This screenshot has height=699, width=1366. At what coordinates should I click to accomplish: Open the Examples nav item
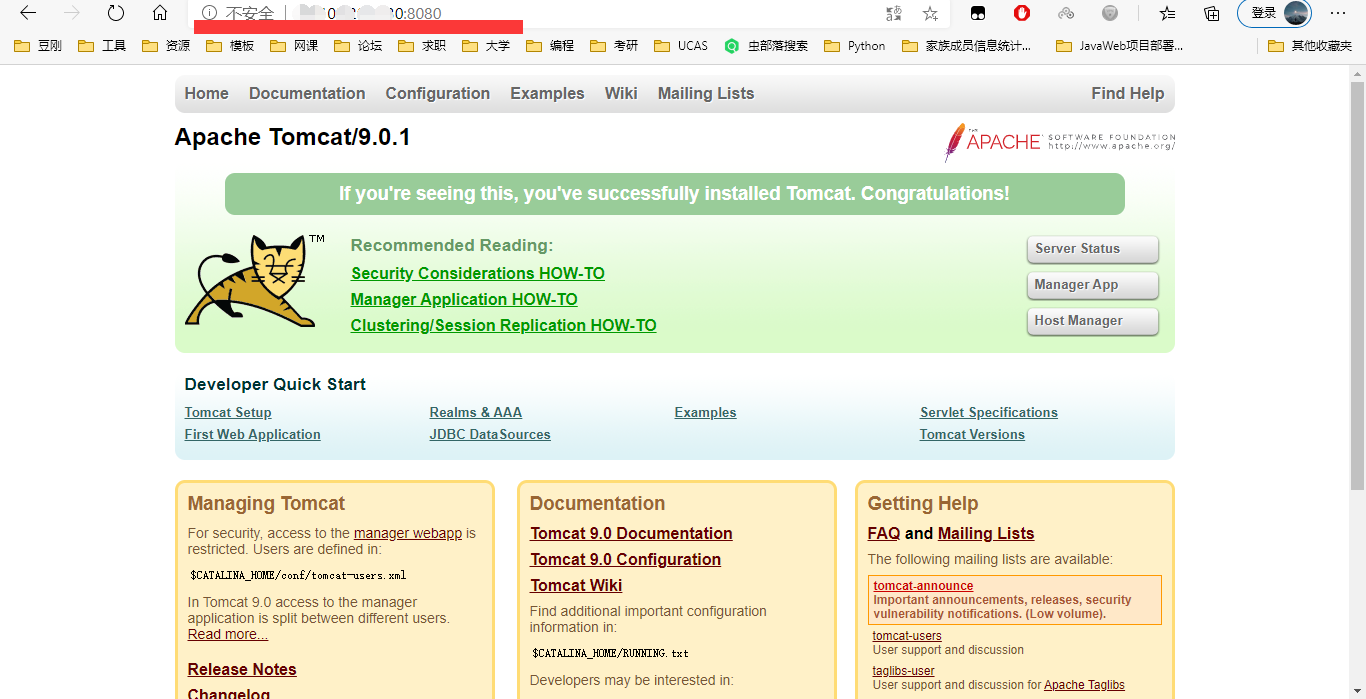tap(547, 93)
